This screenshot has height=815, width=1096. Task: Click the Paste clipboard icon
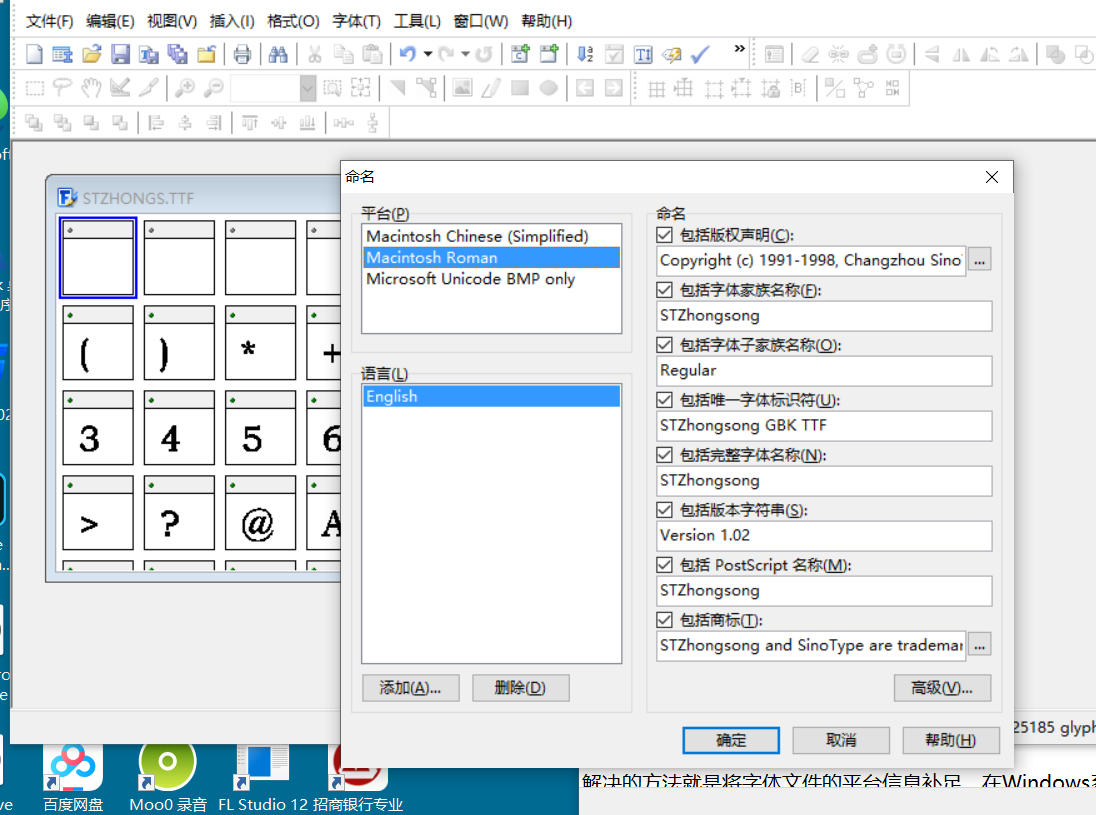point(372,55)
